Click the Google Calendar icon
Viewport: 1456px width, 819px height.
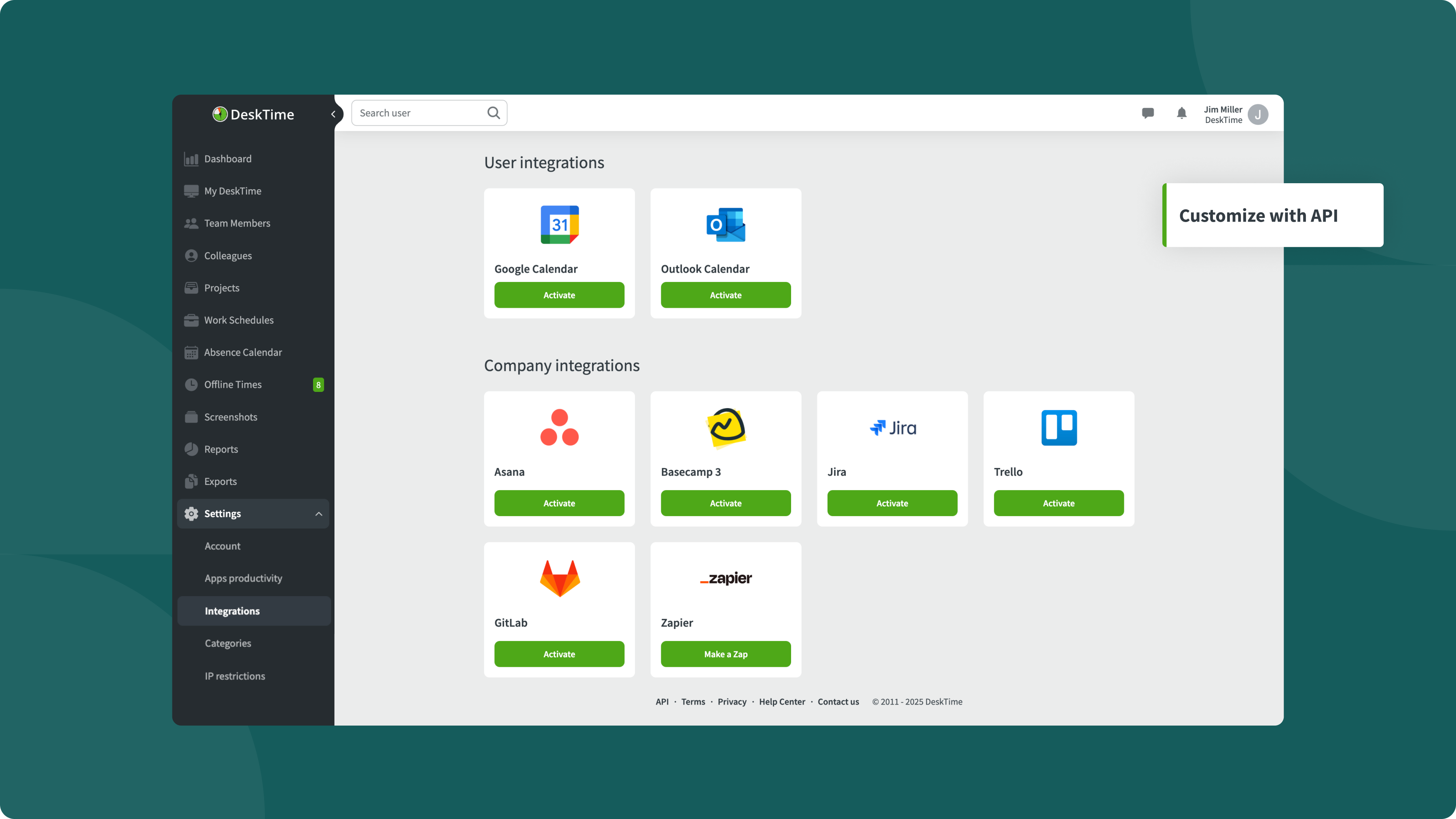point(560,224)
